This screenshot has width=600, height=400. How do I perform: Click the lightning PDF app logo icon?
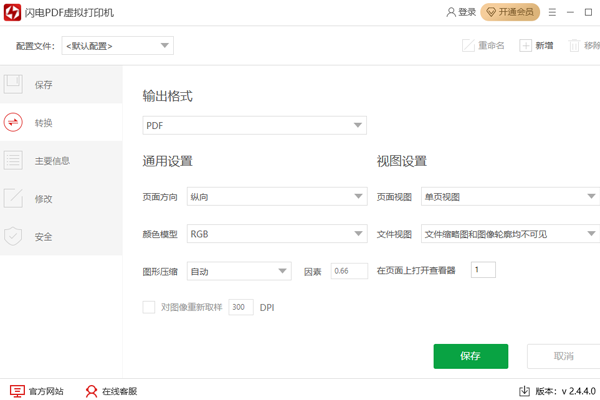click(15, 12)
